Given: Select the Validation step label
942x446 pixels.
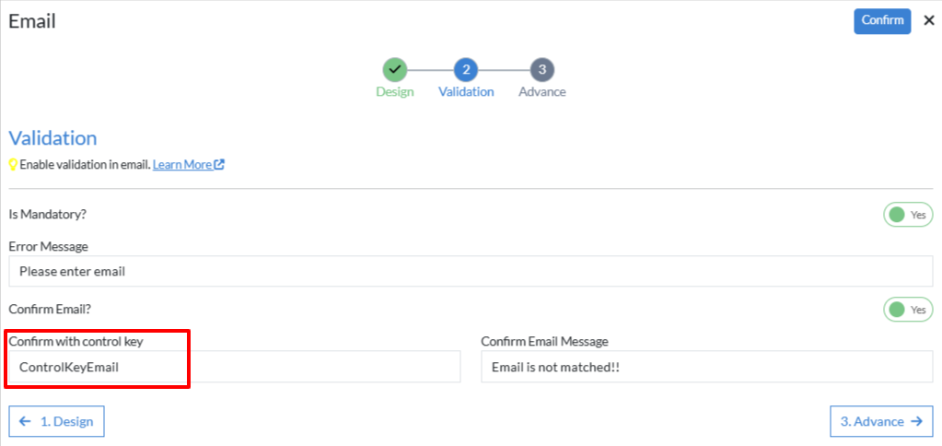Looking at the screenshot, I should coord(466,92).
